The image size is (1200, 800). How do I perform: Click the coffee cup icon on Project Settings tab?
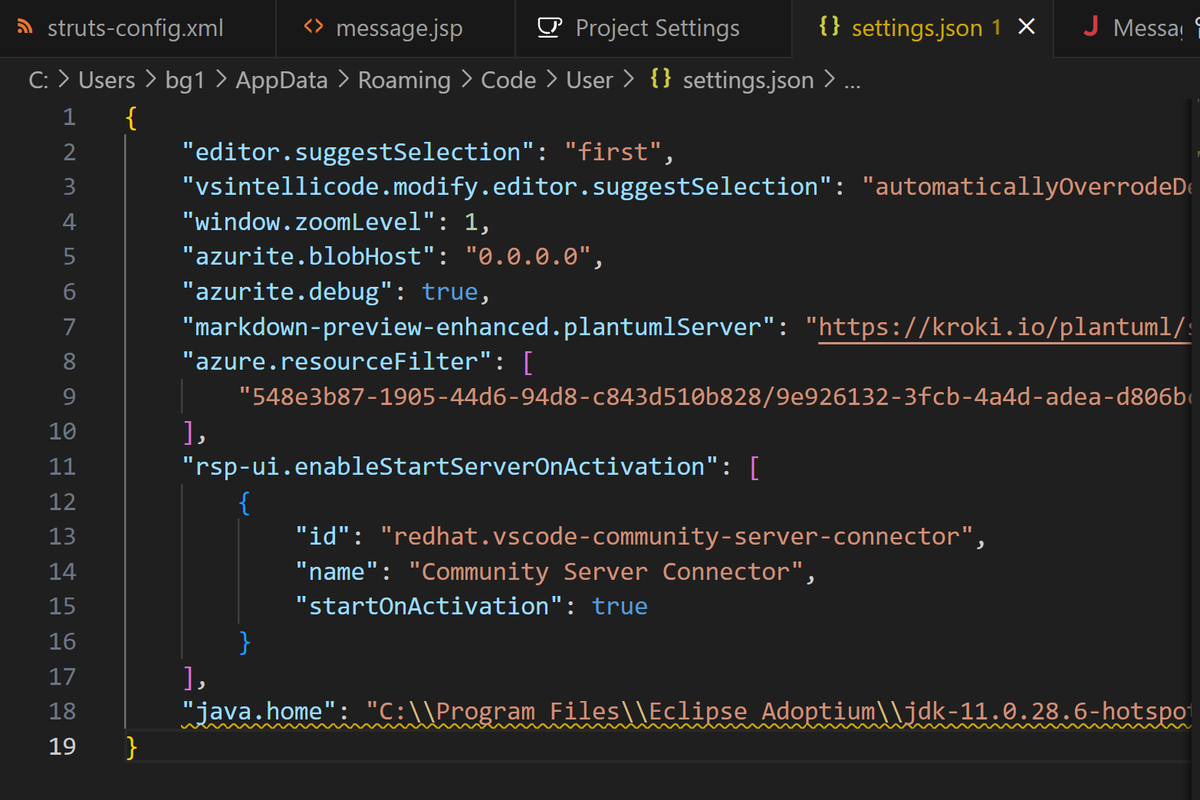coord(550,27)
